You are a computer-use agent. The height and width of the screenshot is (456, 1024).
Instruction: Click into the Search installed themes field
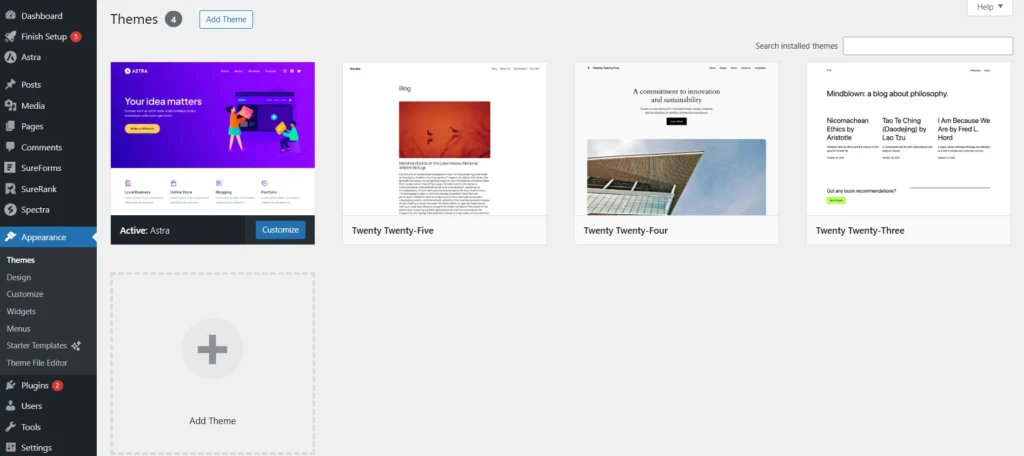pyautogui.click(x=927, y=46)
